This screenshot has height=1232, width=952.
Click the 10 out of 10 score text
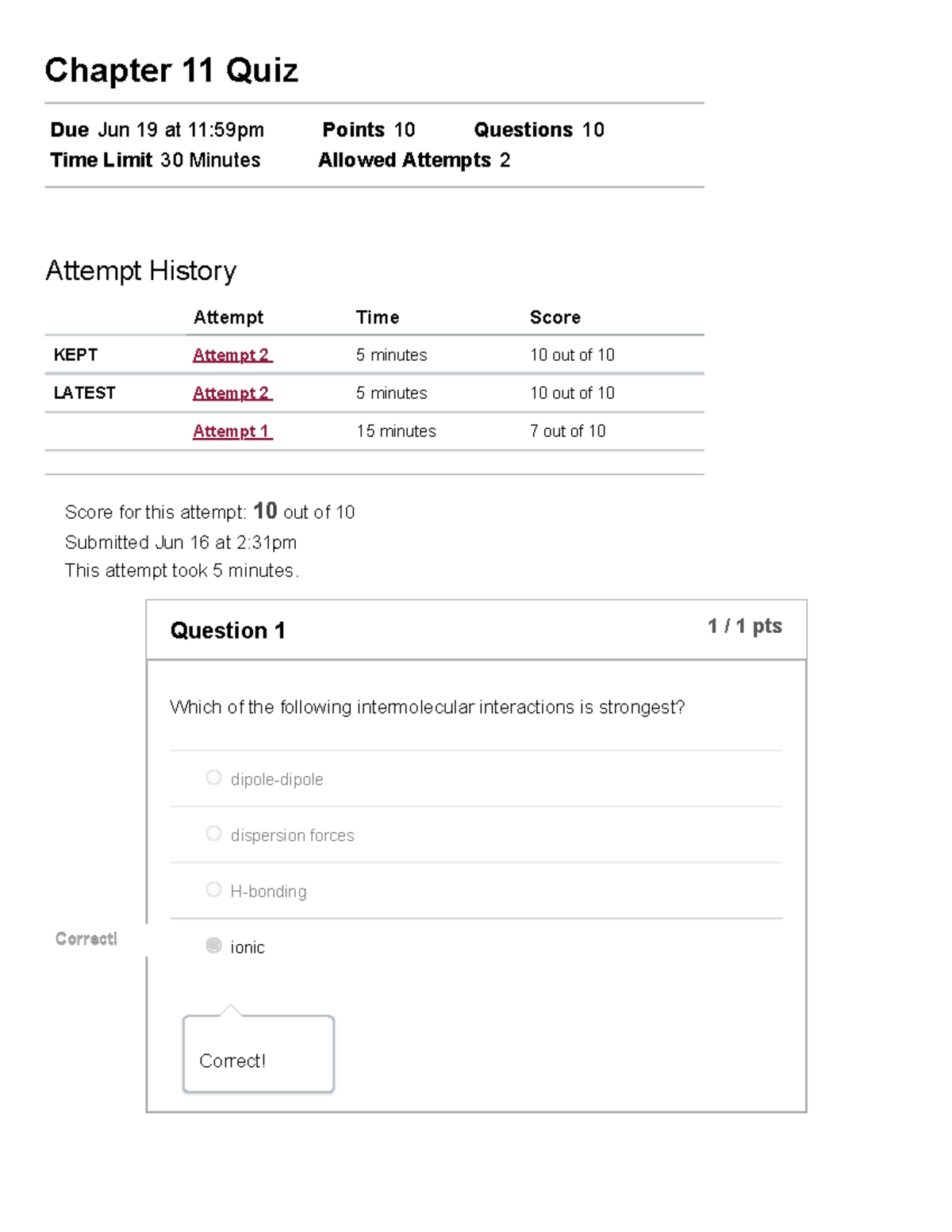(x=573, y=355)
